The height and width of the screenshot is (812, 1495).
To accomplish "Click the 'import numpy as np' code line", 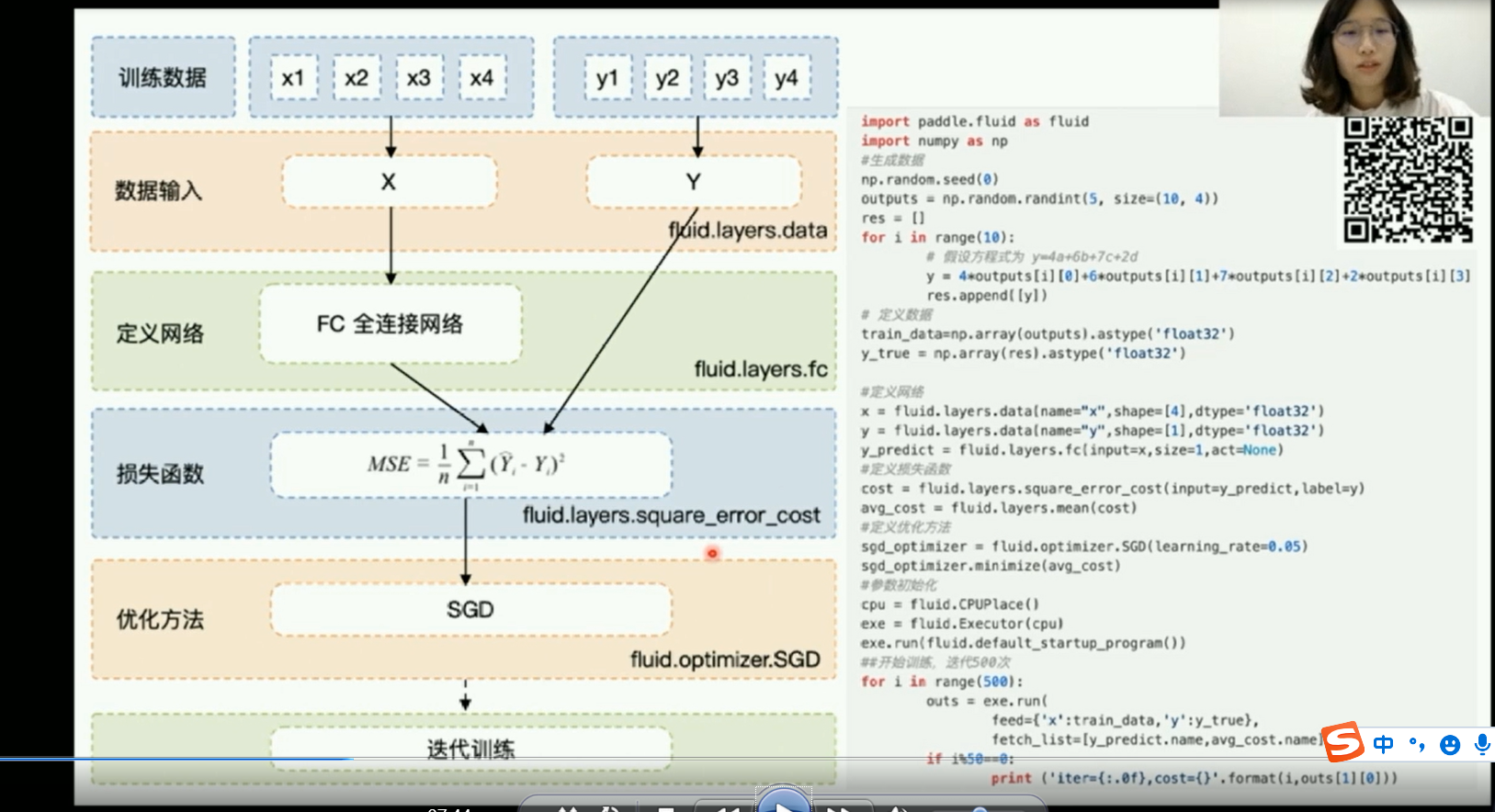I will click(x=934, y=141).
